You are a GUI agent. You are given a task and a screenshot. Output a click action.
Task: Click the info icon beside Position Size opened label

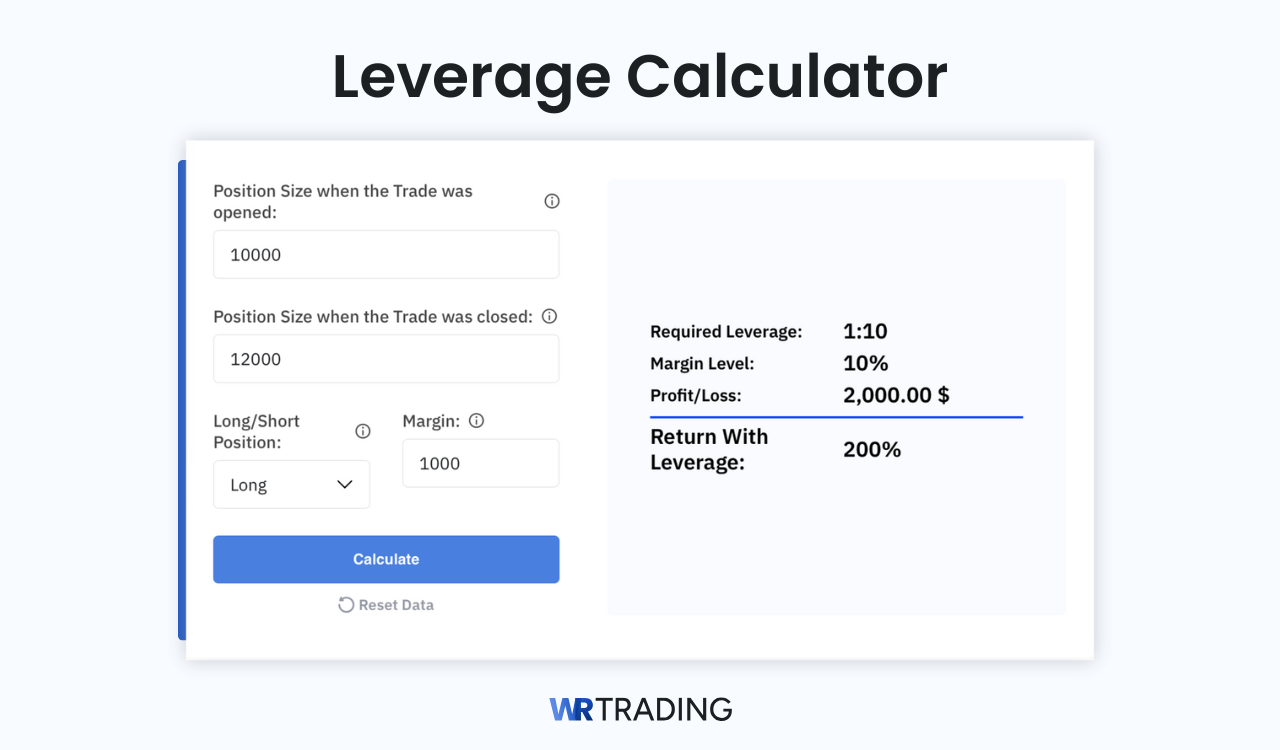551,200
